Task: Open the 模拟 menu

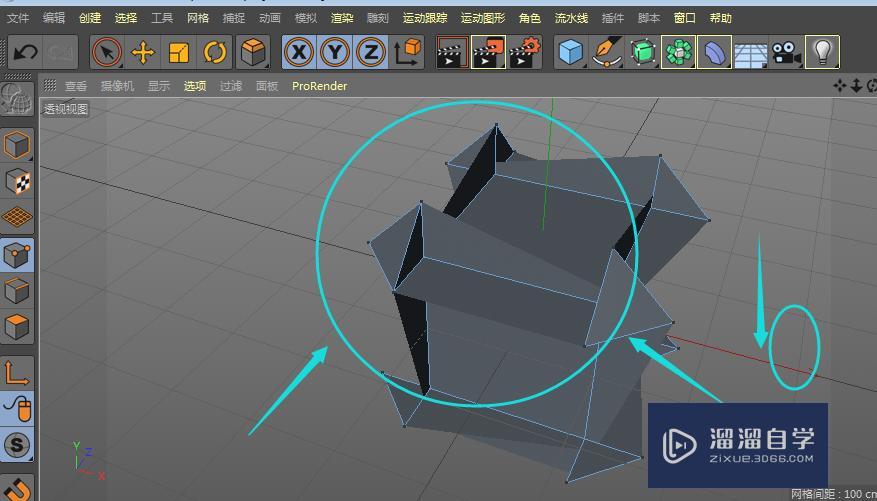Action: [x=305, y=18]
